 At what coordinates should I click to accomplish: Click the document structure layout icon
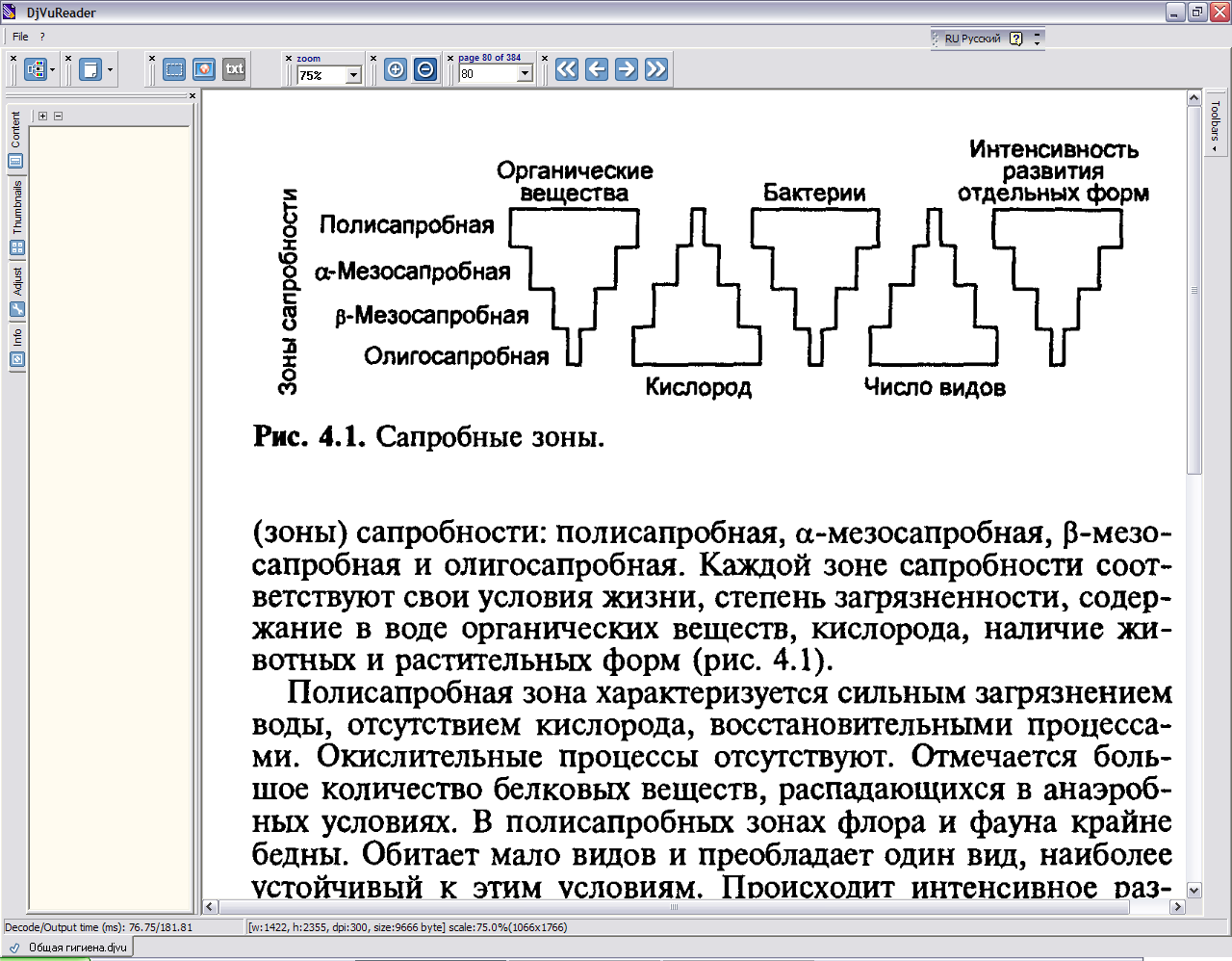[36, 69]
